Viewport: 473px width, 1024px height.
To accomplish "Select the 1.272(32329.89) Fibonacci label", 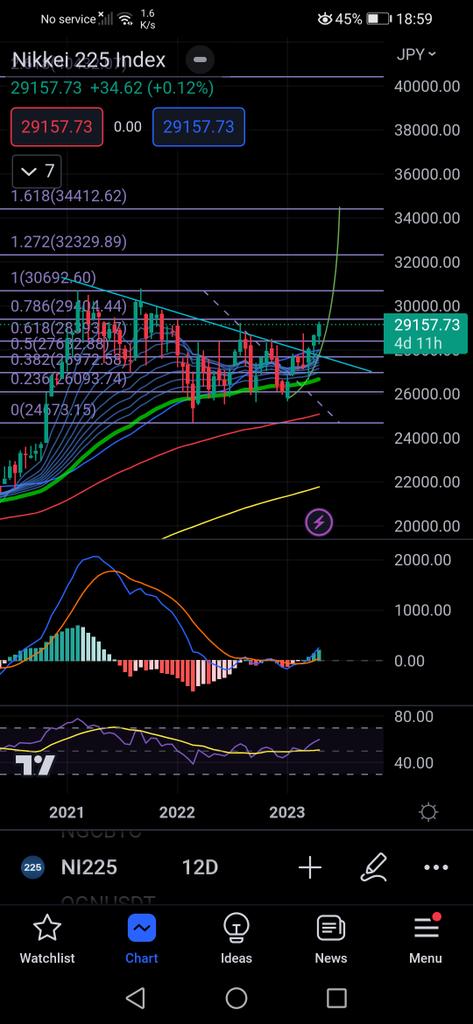I will coord(69,242).
